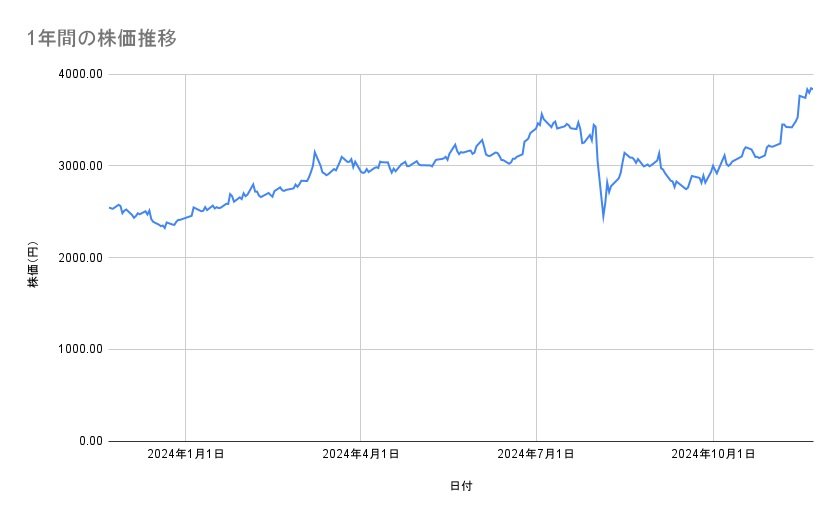Click the lowest dip of the August crash
Image resolution: width=839 pixels, height=519 pixels.
(x=603, y=219)
